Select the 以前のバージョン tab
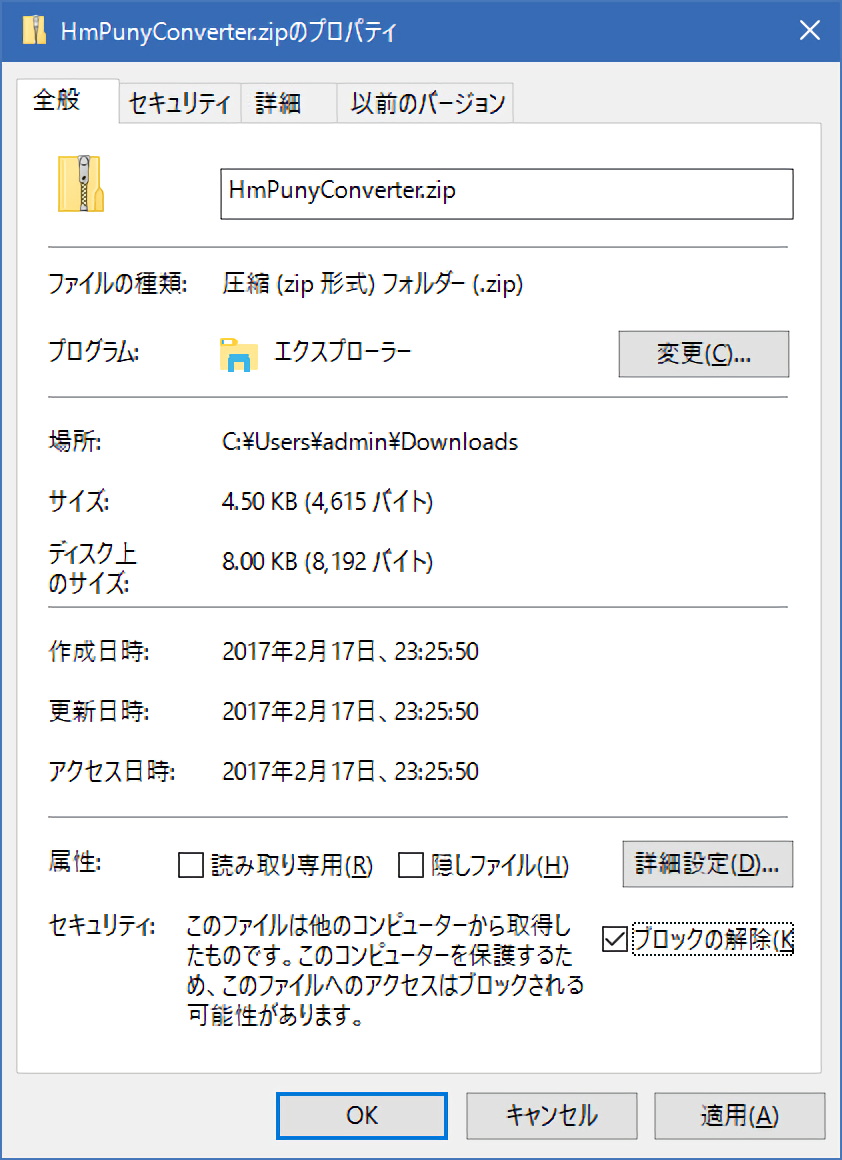Screen dimensions: 842x1160 coord(427,103)
